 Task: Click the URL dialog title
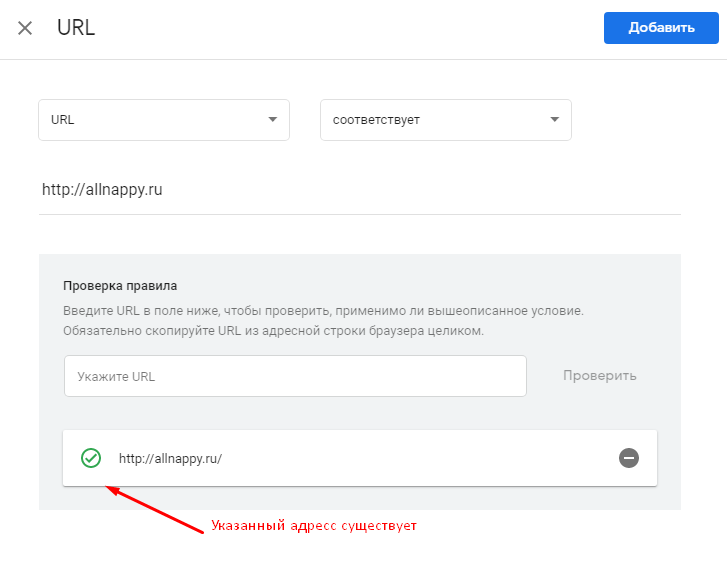pyautogui.click(x=76, y=28)
